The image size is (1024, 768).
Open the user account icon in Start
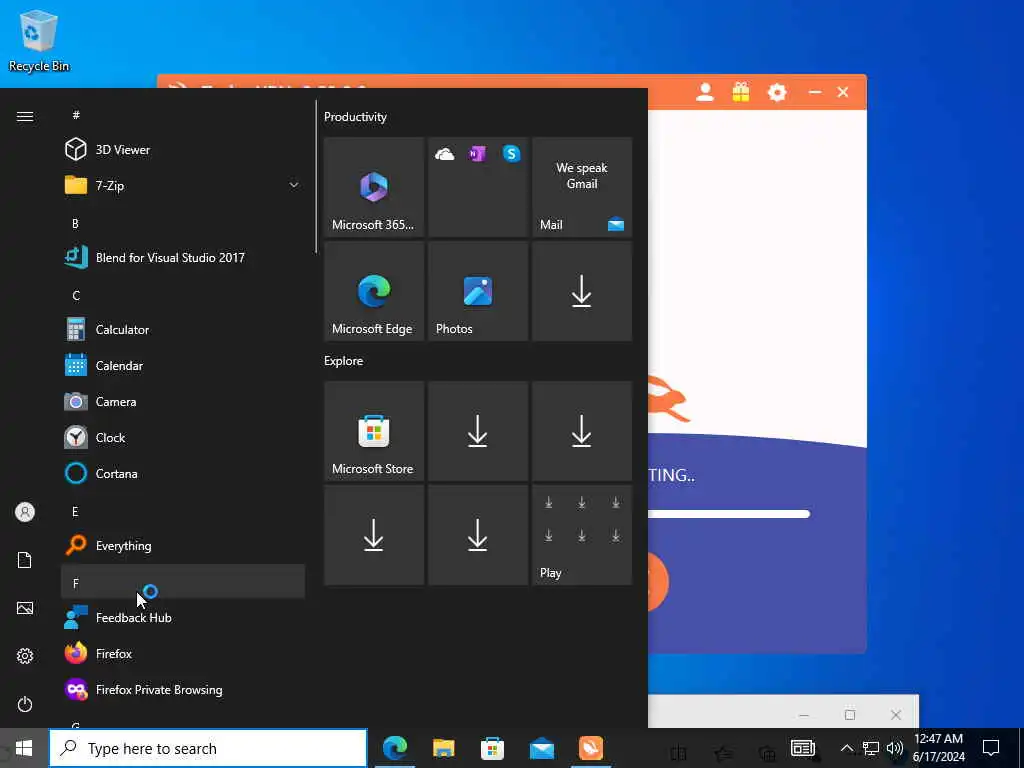pos(25,512)
